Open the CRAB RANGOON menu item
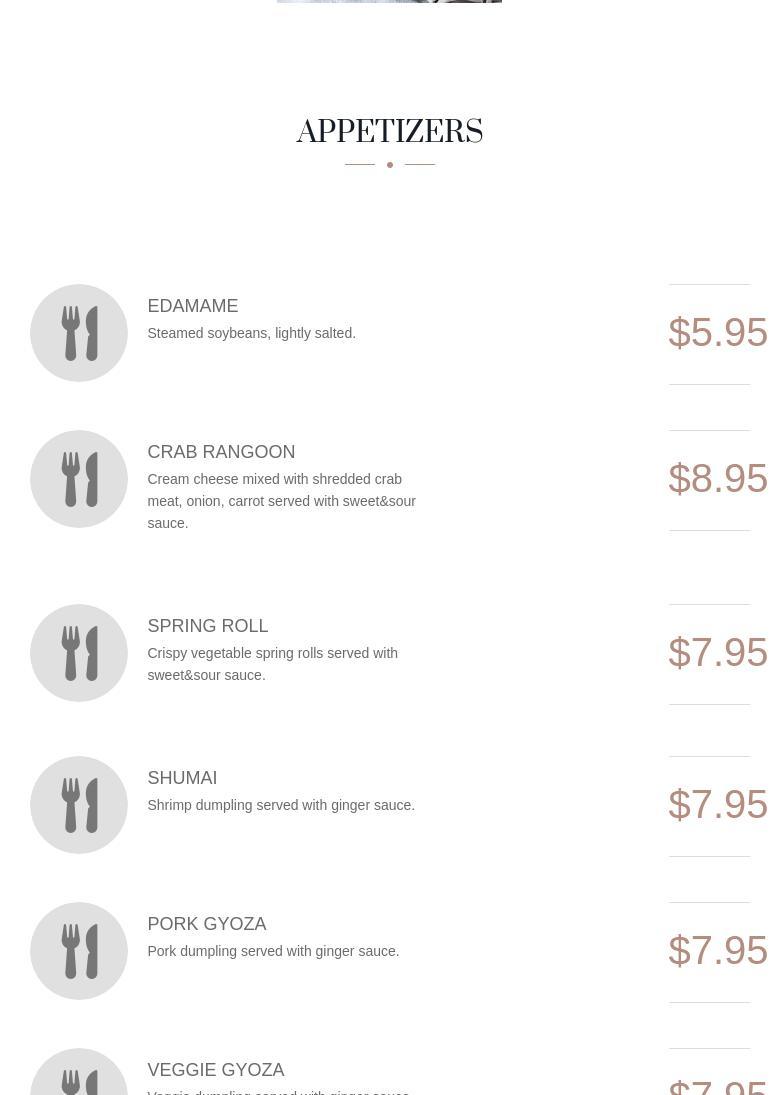 [221, 452]
